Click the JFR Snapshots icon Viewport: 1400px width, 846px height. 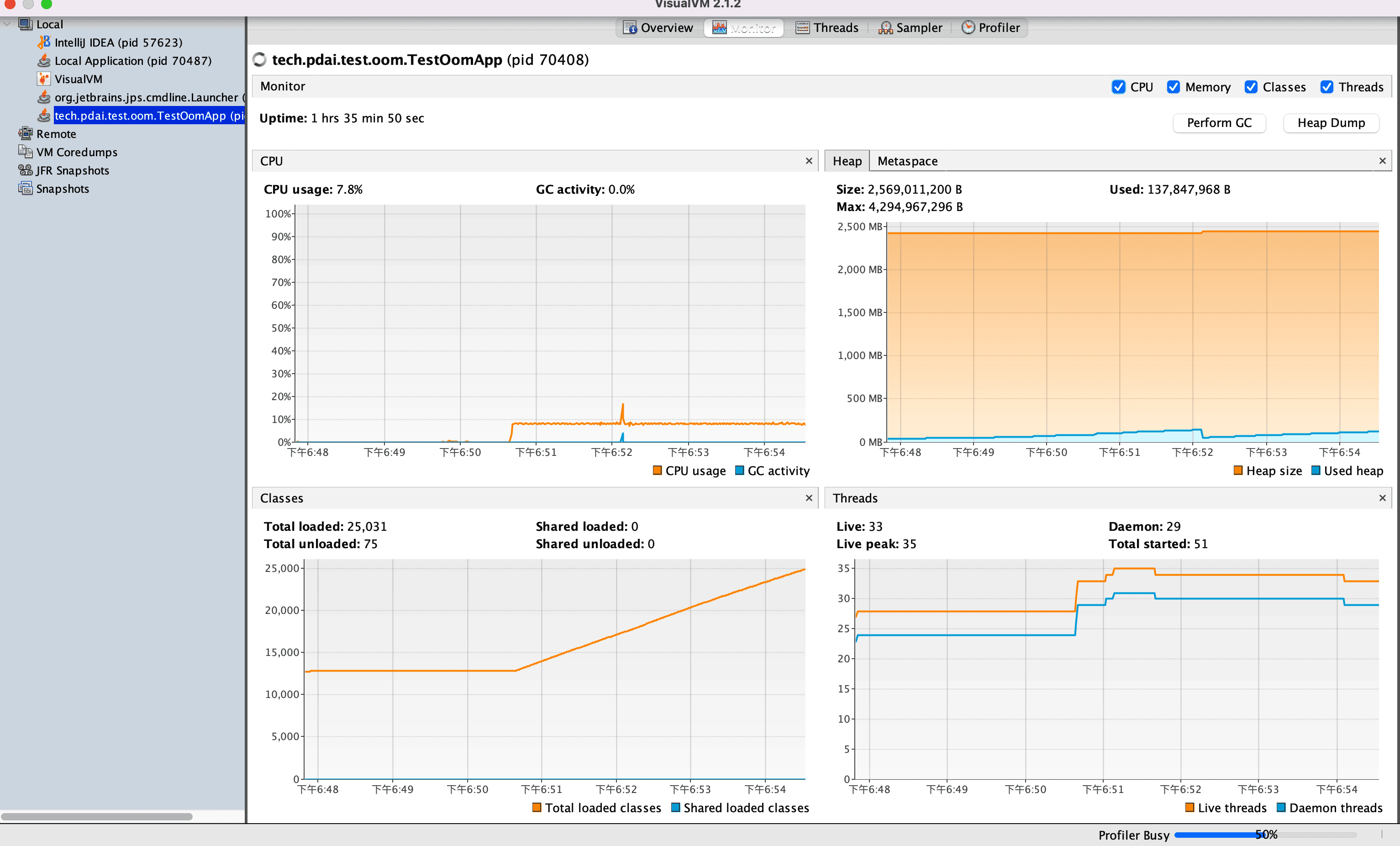(25, 170)
